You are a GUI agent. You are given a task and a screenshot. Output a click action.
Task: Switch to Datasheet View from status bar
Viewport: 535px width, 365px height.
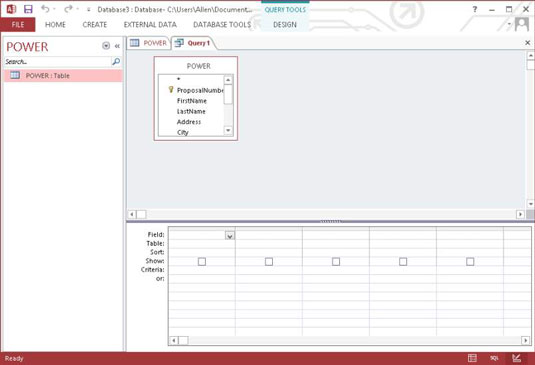[473, 358]
